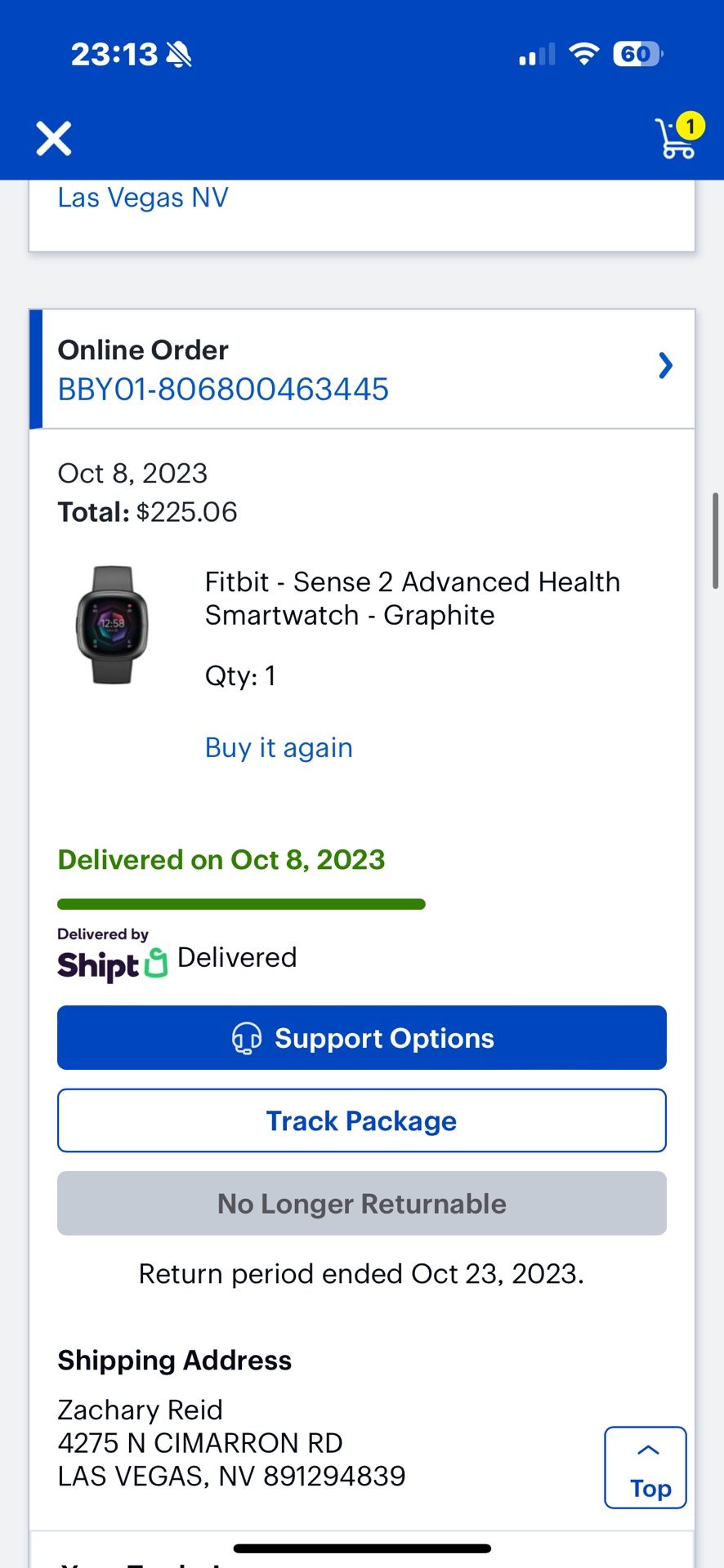This screenshot has height=1568, width=724.
Task: Tap the Fitbit Sense 2 product thumbnail
Action: (111, 624)
